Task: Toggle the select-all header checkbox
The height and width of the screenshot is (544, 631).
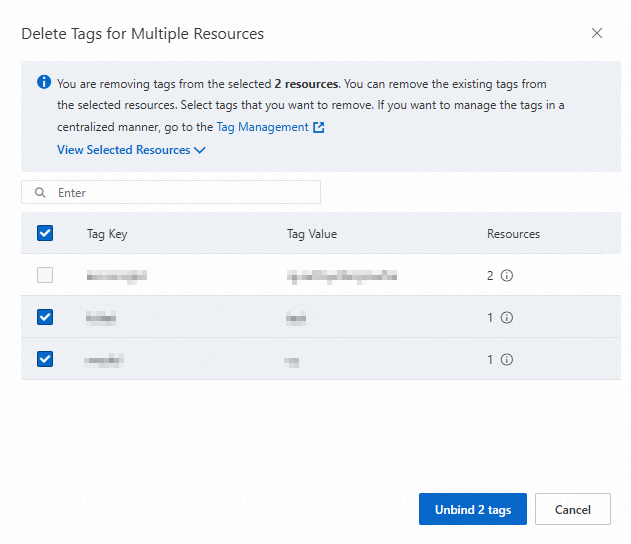Action: (45, 233)
